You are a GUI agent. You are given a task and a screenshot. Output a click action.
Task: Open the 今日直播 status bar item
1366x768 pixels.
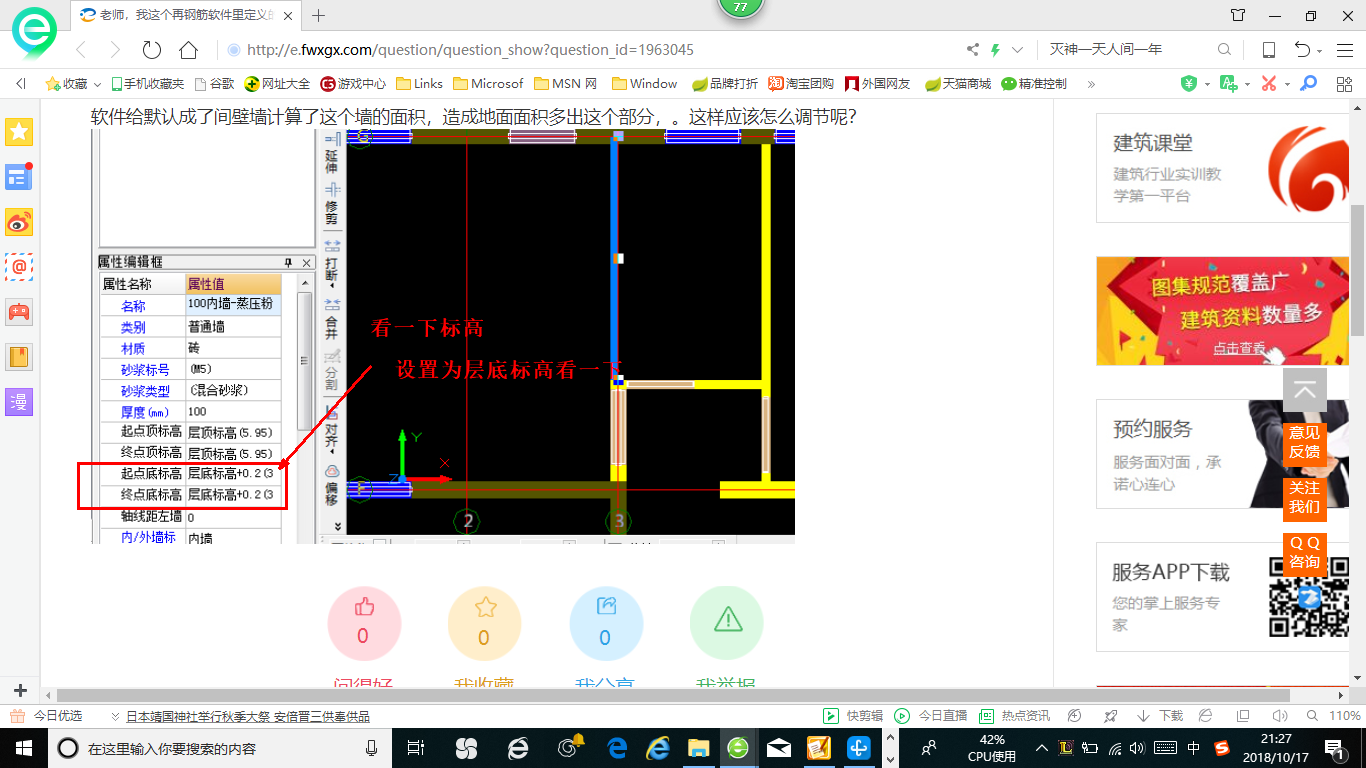pyautogui.click(x=931, y=716)
